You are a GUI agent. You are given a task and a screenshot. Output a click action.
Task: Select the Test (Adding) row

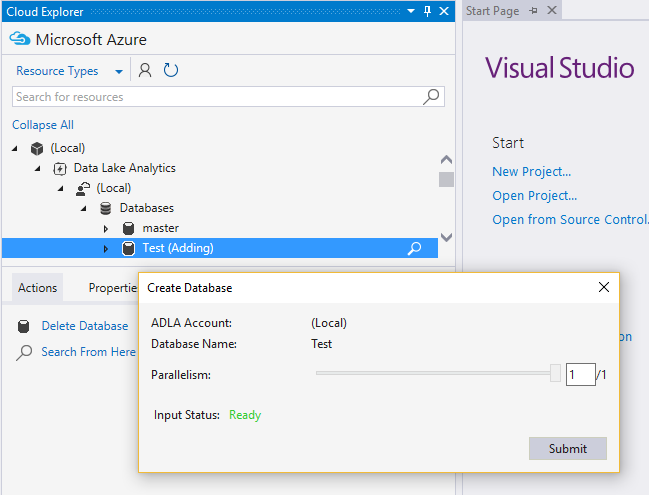(x=219, y=248)
